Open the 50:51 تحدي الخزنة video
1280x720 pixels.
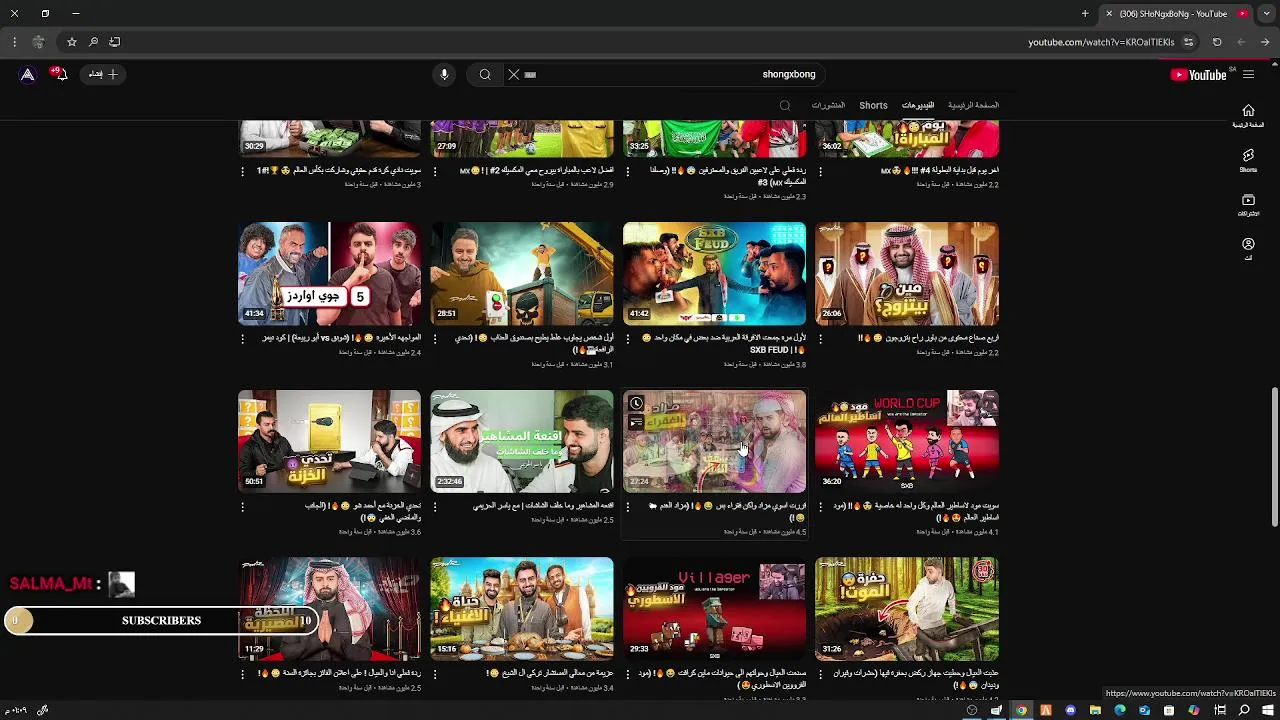(329, 441)
